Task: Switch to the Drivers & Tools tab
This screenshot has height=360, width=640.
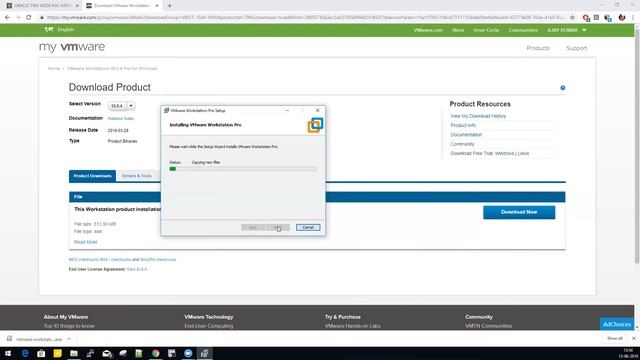Action: pyautogui.click(x=136, y=176)
